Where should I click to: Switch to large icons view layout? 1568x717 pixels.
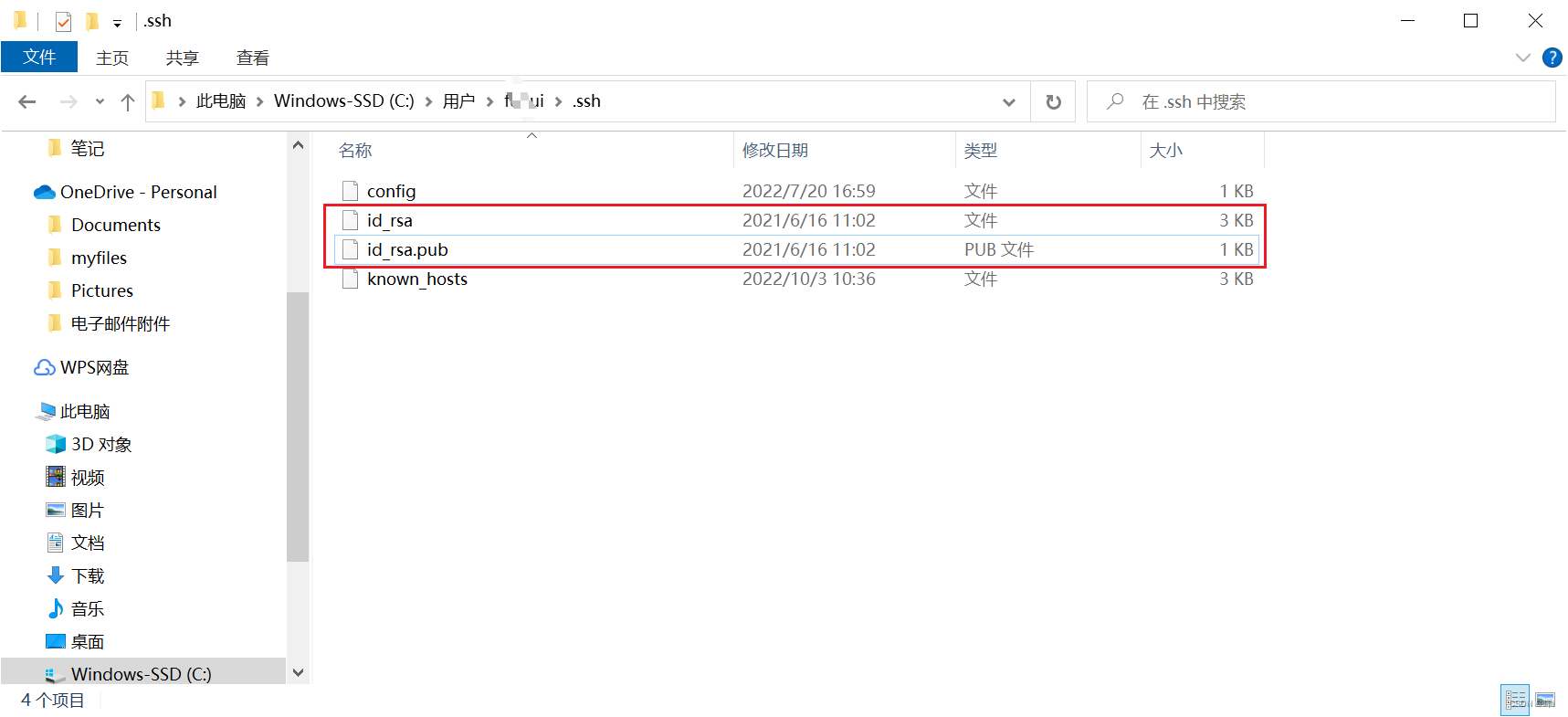point(1545,701)
